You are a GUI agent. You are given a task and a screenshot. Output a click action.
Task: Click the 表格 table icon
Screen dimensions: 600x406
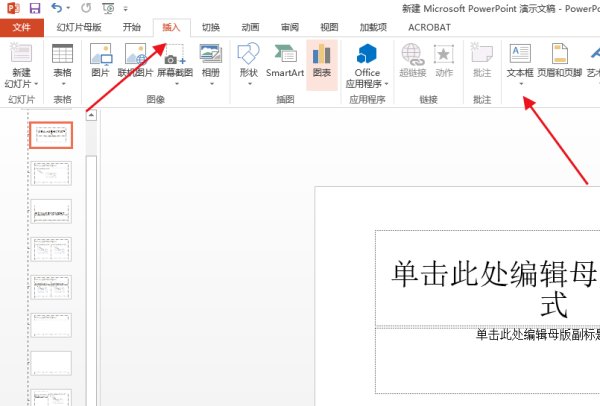62,54
